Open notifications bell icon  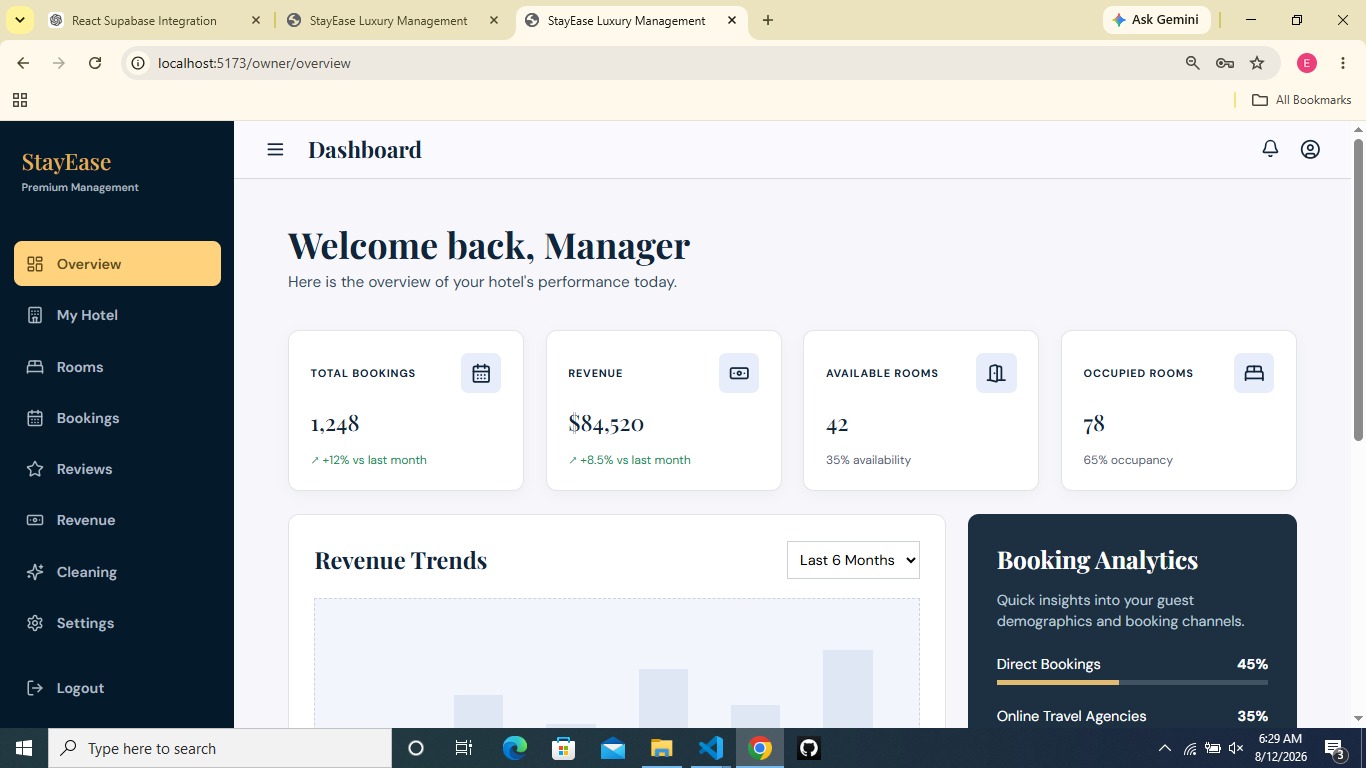click(x=1270, y=149)
